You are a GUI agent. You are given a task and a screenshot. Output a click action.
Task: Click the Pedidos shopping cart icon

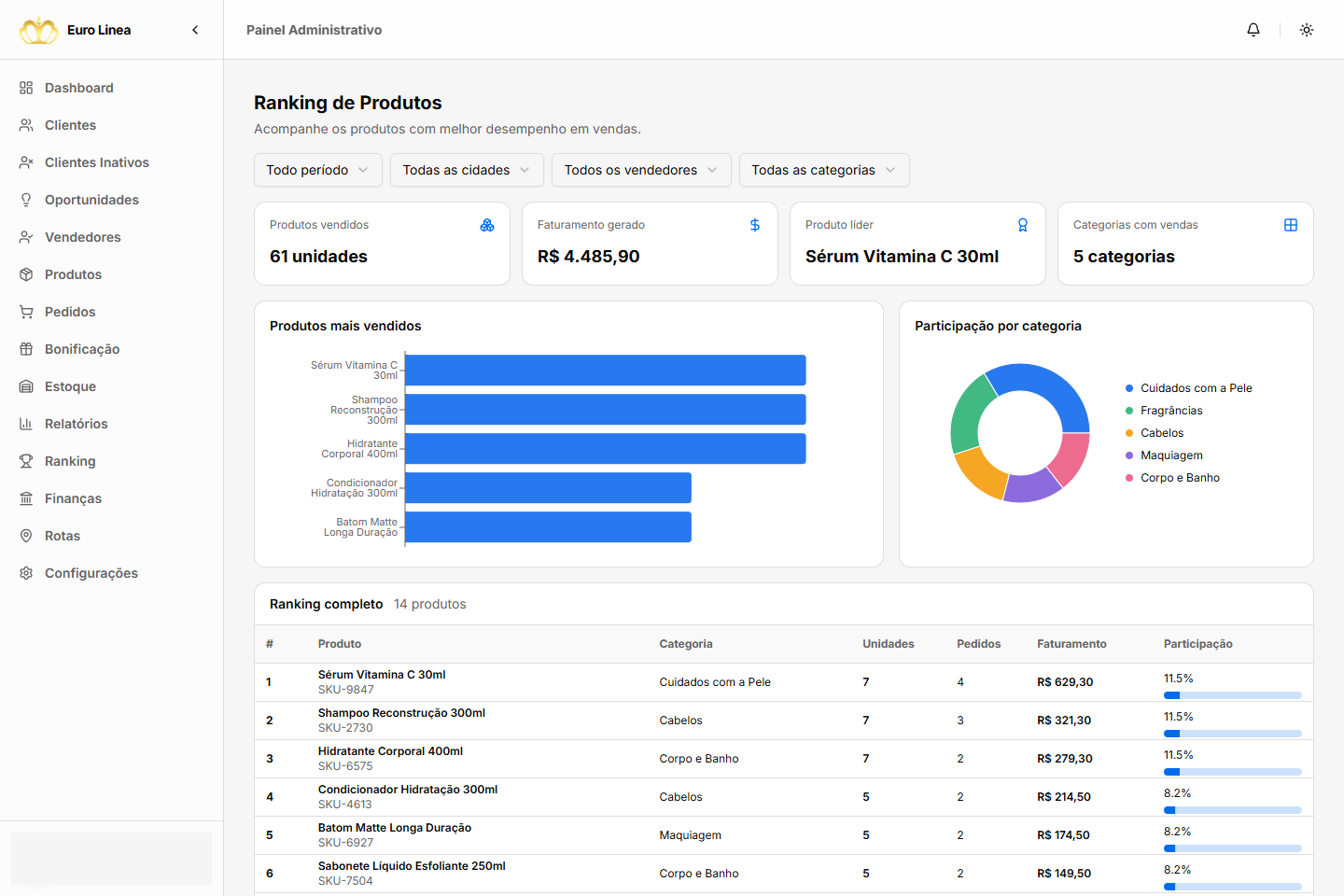[x=26, y=312]
